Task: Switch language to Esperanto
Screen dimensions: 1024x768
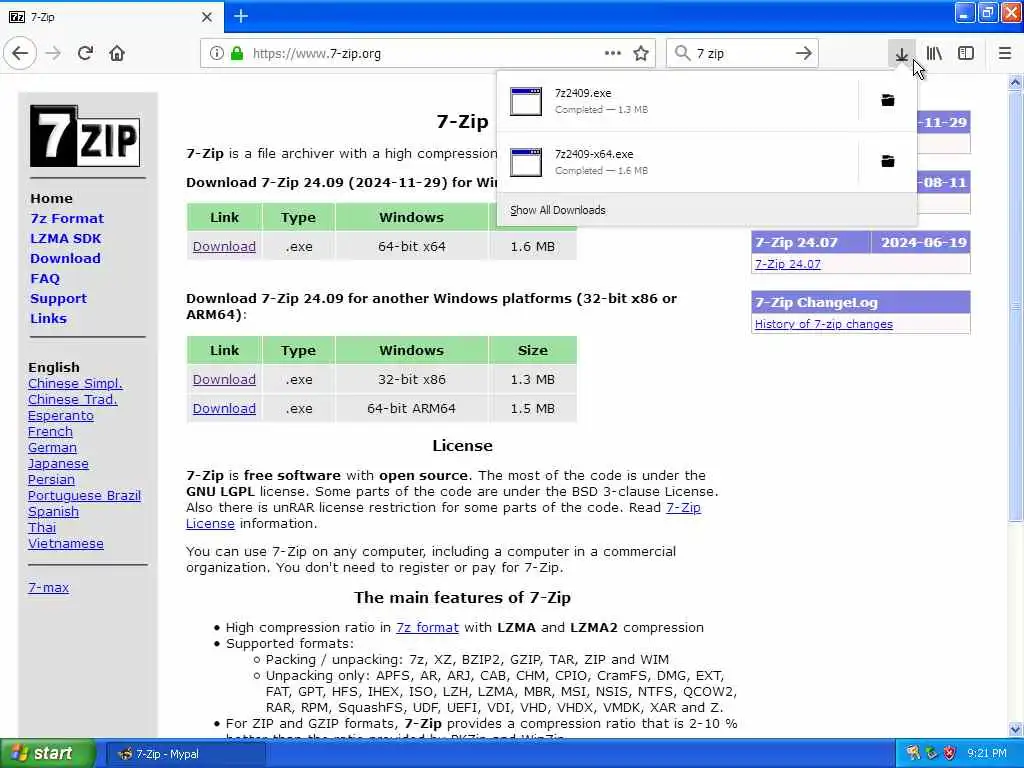Action: click(61, 416)
